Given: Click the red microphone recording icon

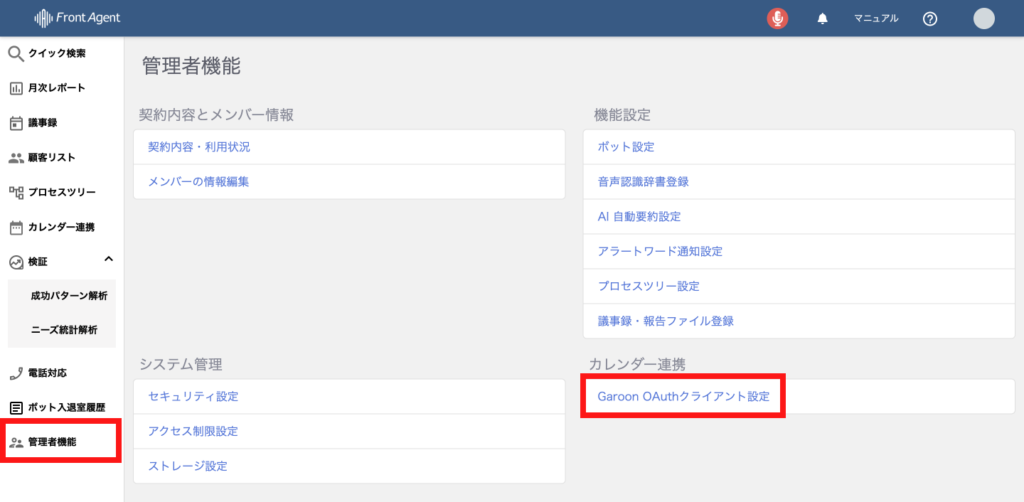Looking at the screenshot, I should click(x=777, y=18).
